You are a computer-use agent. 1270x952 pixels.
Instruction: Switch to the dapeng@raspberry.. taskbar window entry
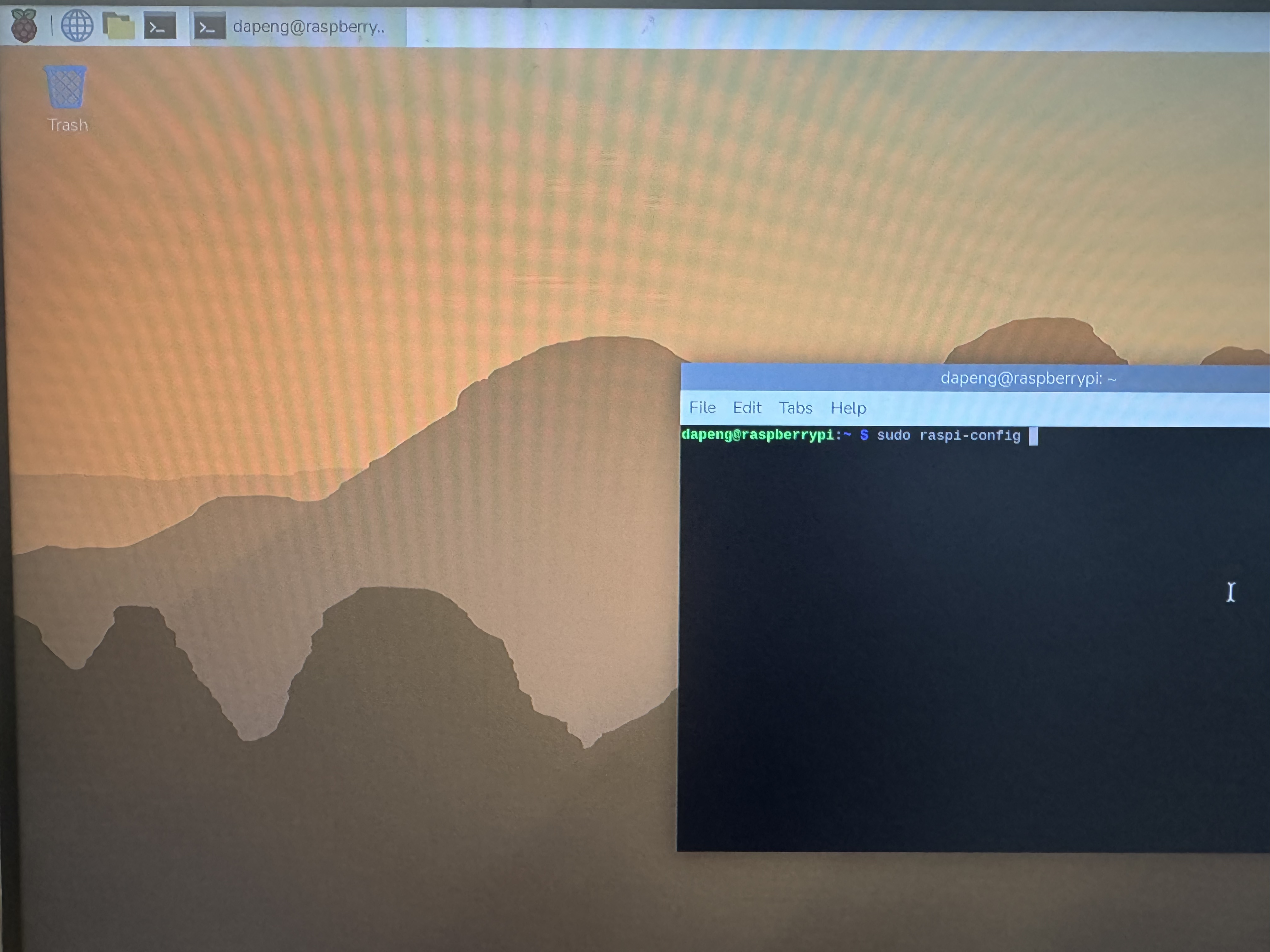[298, 27]
